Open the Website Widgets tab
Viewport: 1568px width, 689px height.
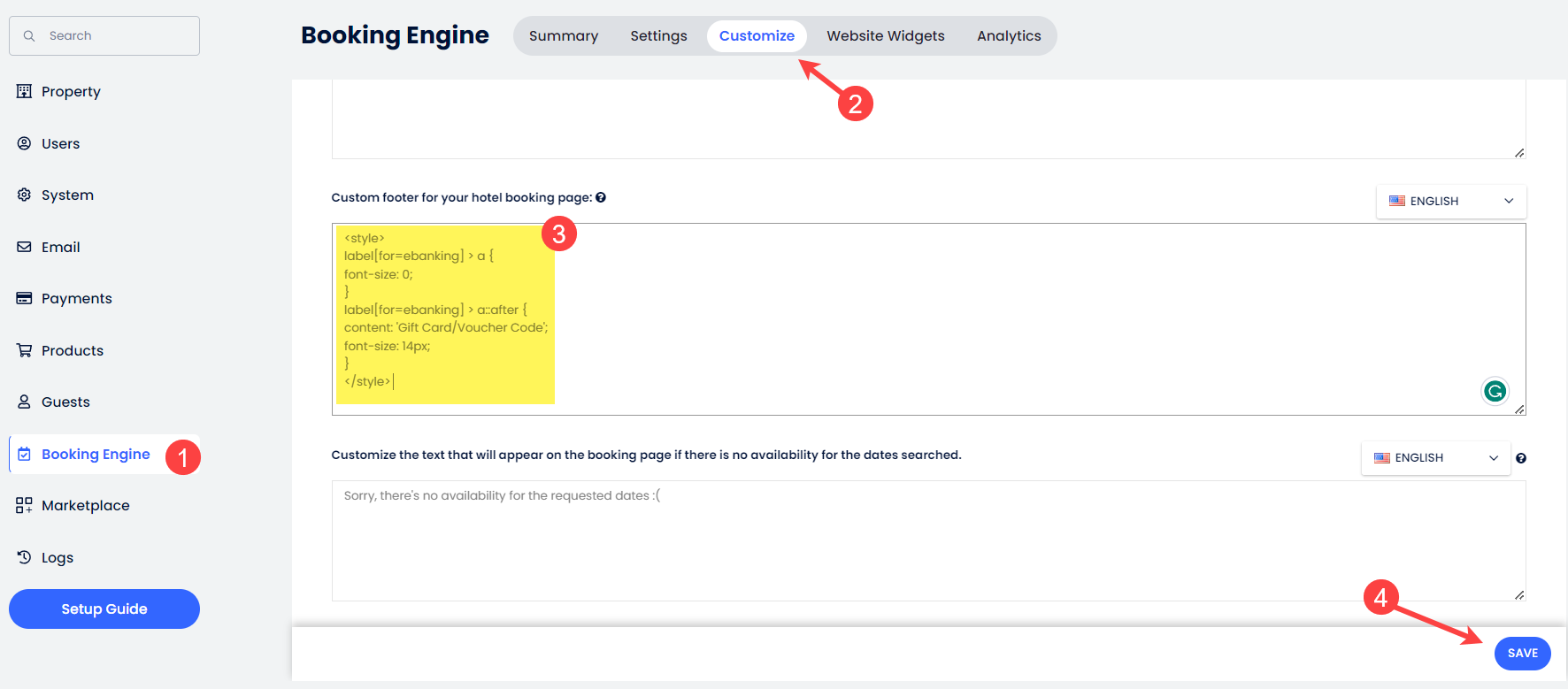coord(885,35)
